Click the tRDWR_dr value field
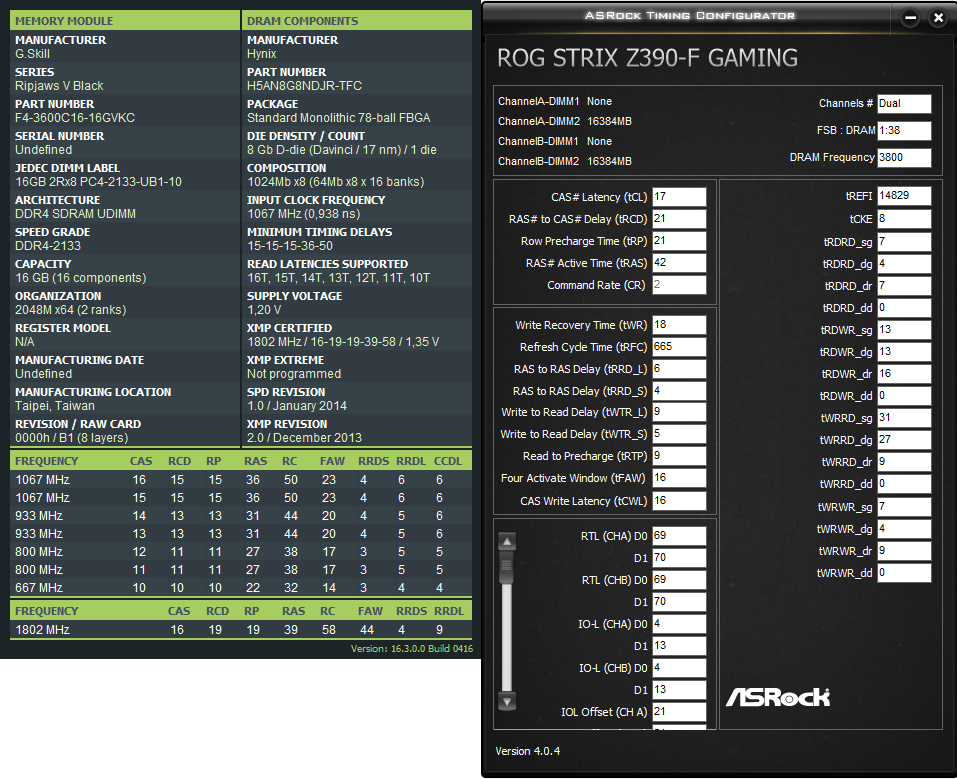 904,374
